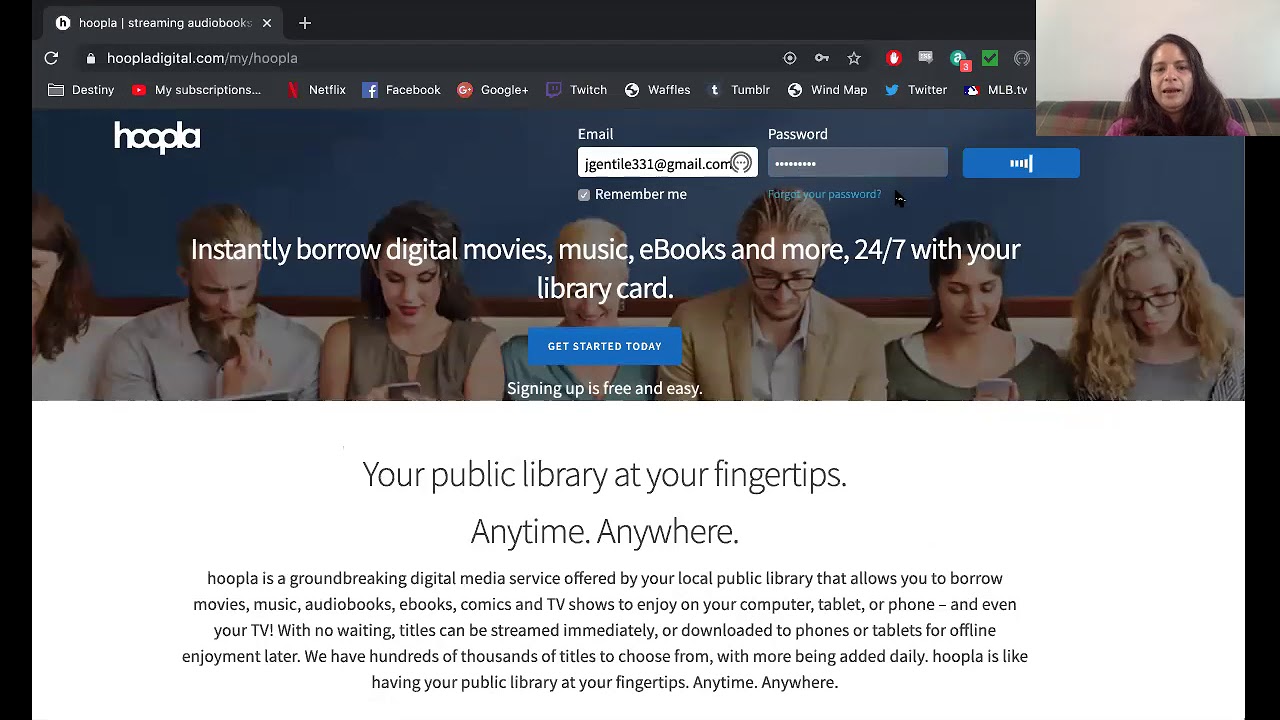Click the hoopladigital.com address bar
Viewport: 1280px width, 720px height.
(202, 58)
